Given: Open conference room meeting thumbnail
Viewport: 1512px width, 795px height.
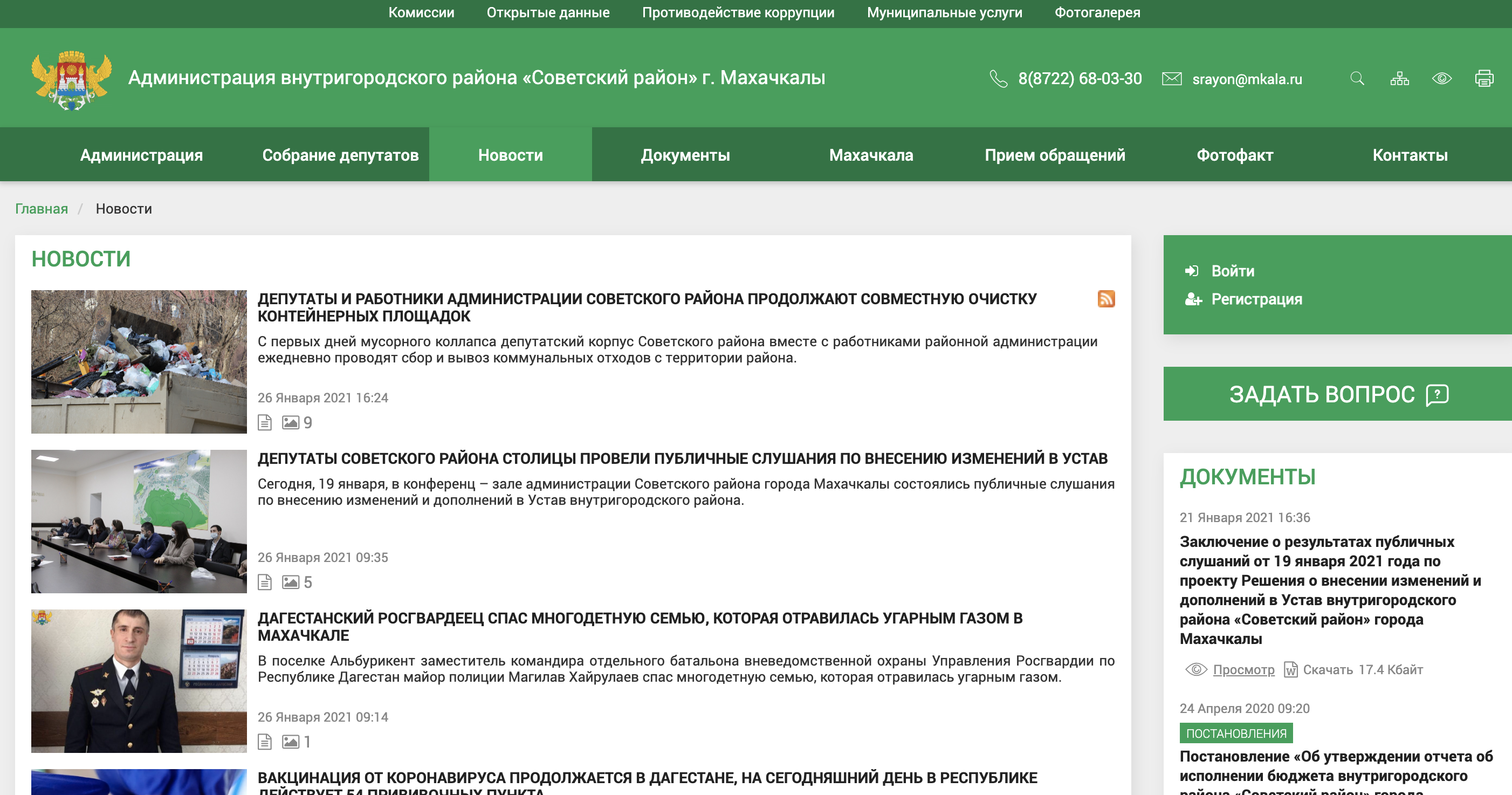Looking at the screenshot, I should pyautogui.click(x=139, y=522).
